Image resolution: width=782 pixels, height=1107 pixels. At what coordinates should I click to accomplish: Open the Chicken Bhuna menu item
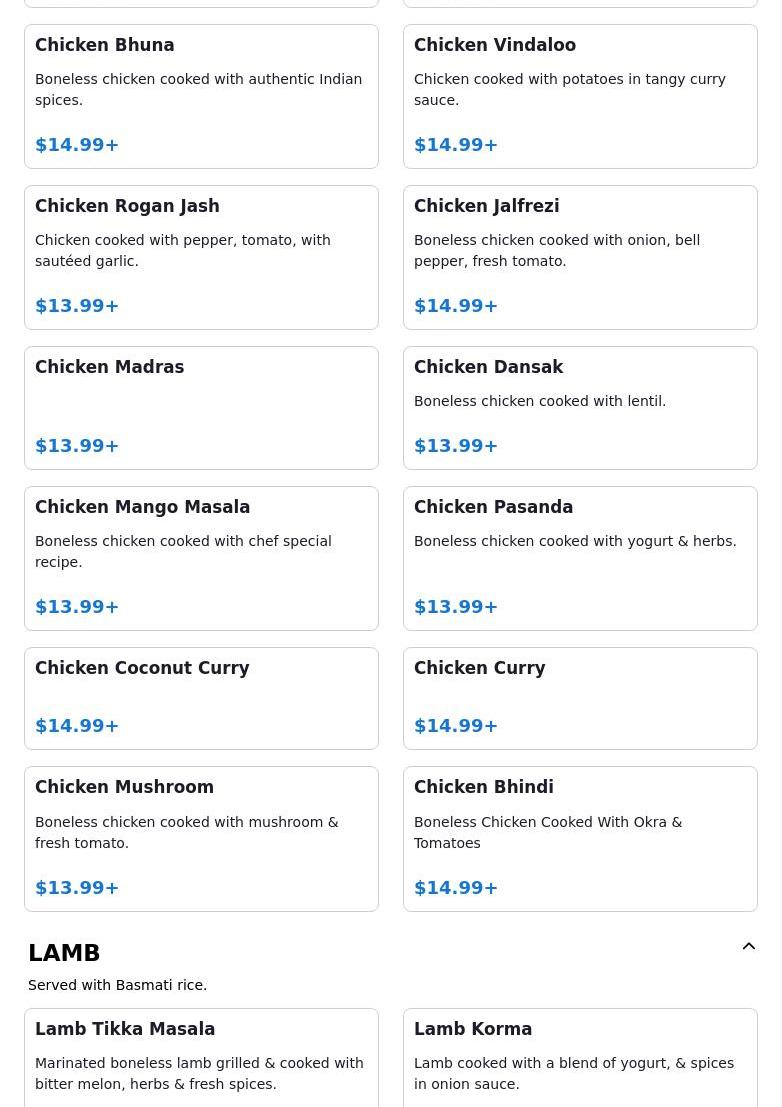click(x=201, y=96)
